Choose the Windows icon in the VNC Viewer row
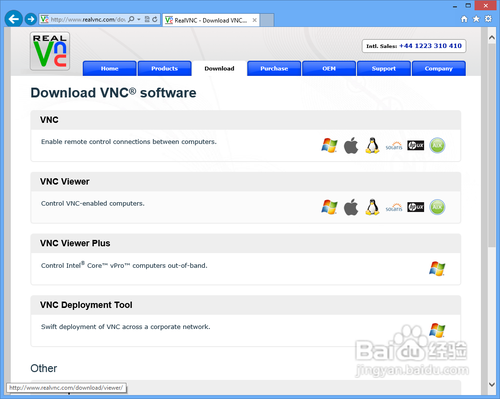 tap(329, 207)
